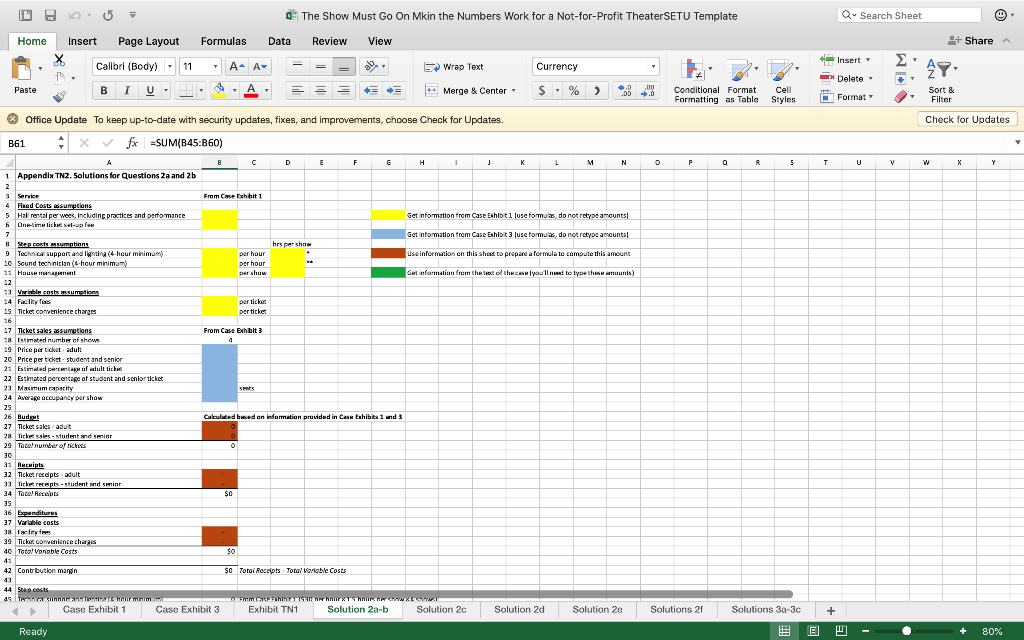Click the AutoSum (sigma) icon
Viewport: 1024px width, 640px height.
tap(899, 62)
